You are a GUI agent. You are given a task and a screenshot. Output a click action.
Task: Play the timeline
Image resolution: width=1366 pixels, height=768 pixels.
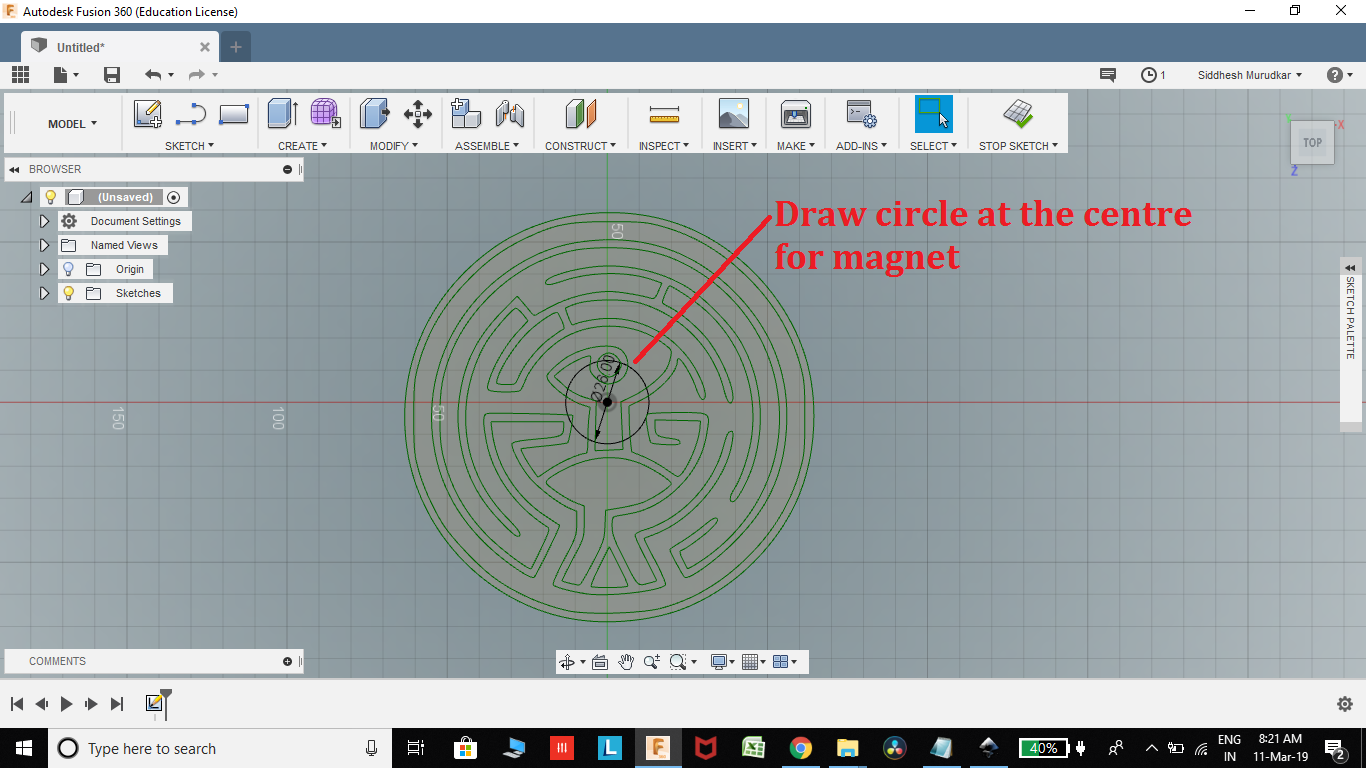(66, 704)
